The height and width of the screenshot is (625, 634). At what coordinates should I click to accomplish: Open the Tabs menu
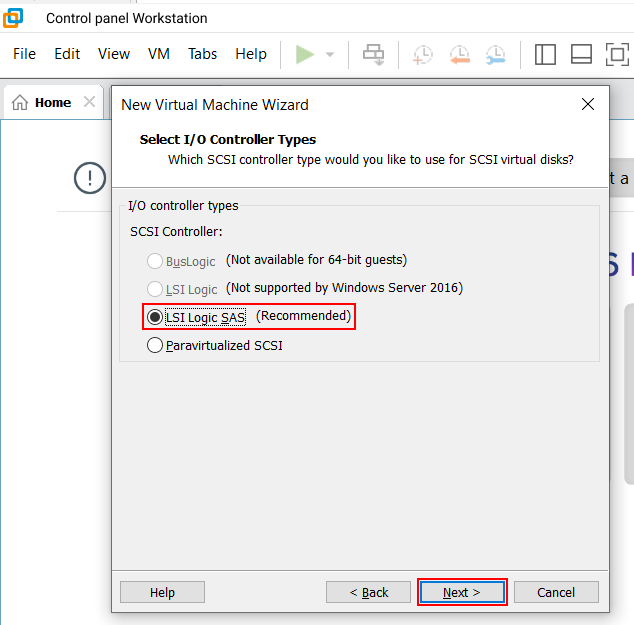click(202, 54)
